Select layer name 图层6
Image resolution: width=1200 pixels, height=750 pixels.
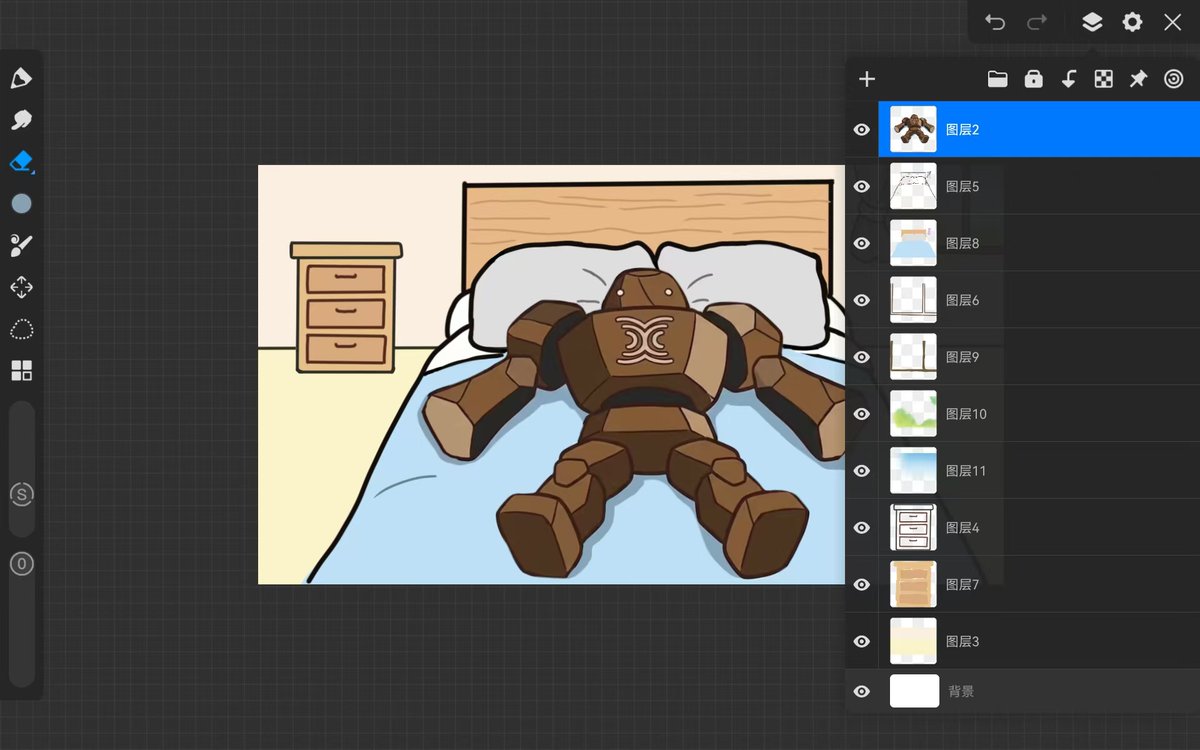point(962,300)
